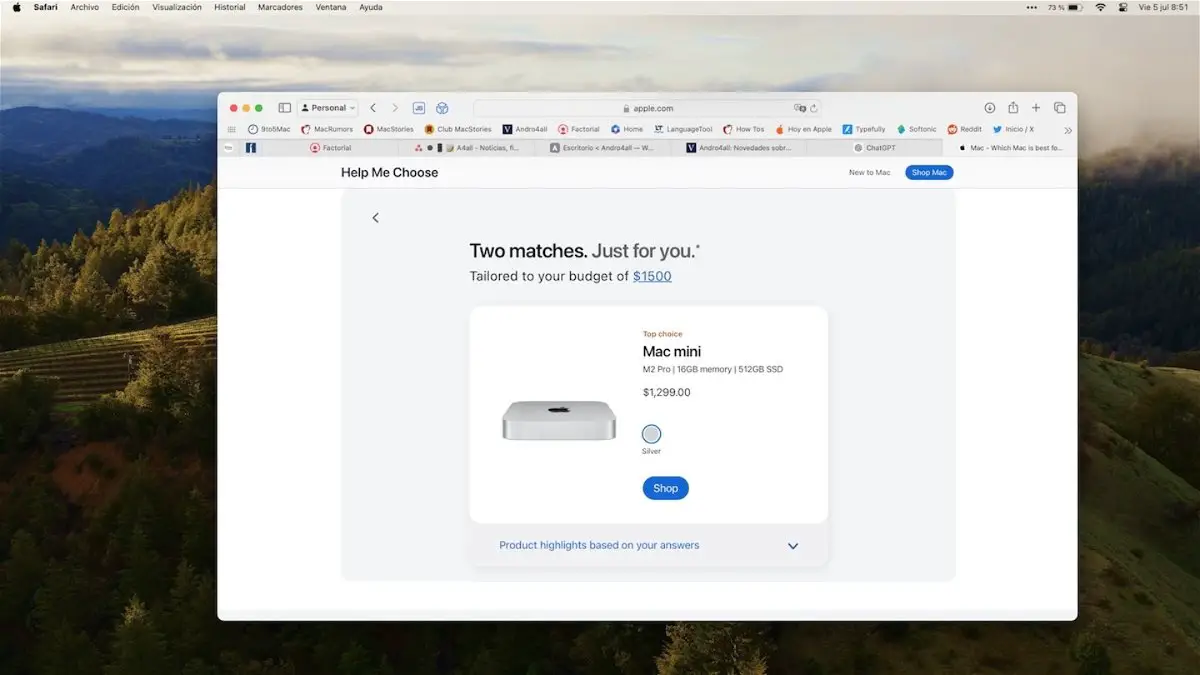Open the Club MacStories bookmark
The image size is (1200, 675).
point(458,129)
